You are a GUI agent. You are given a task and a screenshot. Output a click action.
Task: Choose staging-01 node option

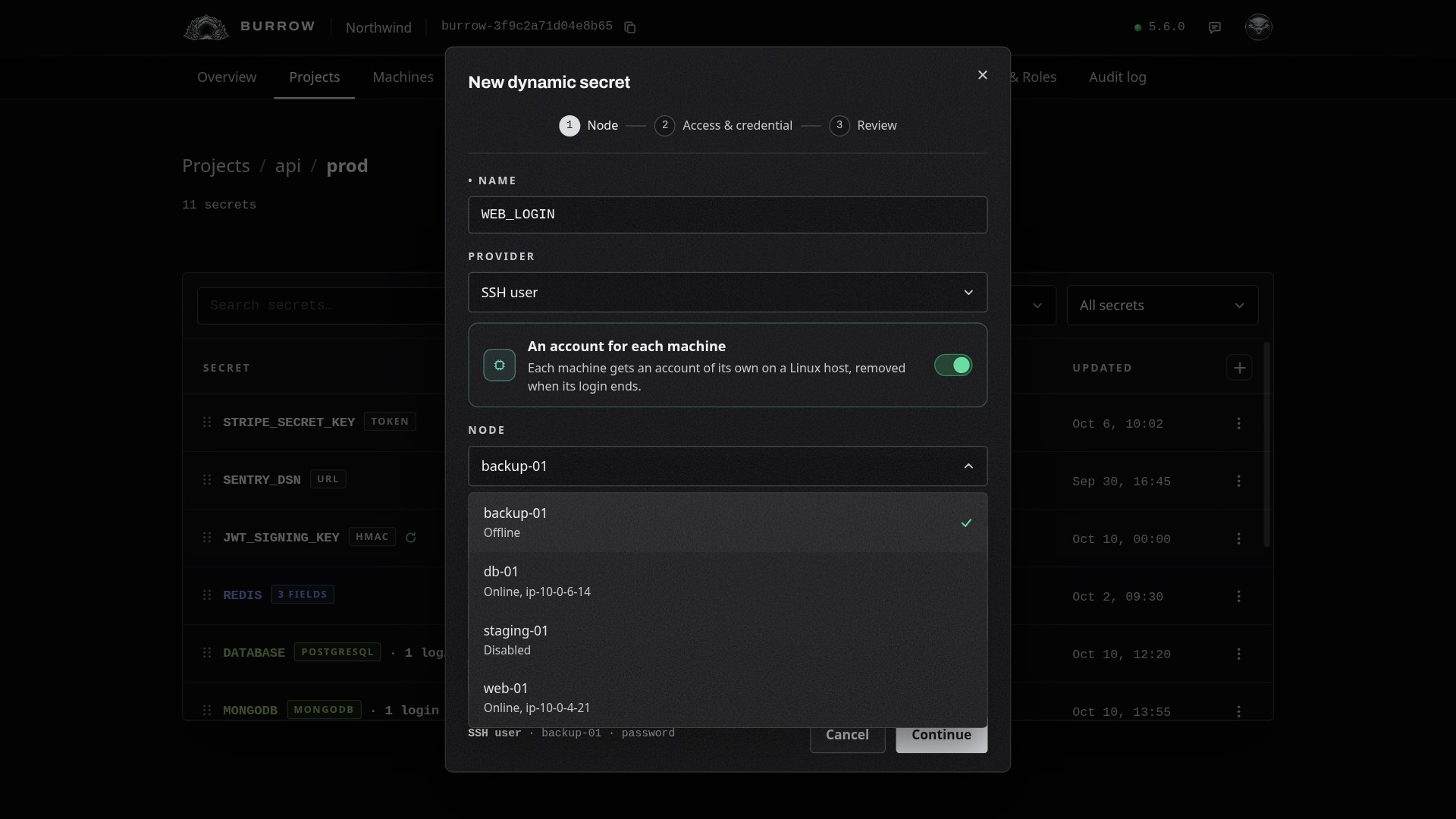728,639
